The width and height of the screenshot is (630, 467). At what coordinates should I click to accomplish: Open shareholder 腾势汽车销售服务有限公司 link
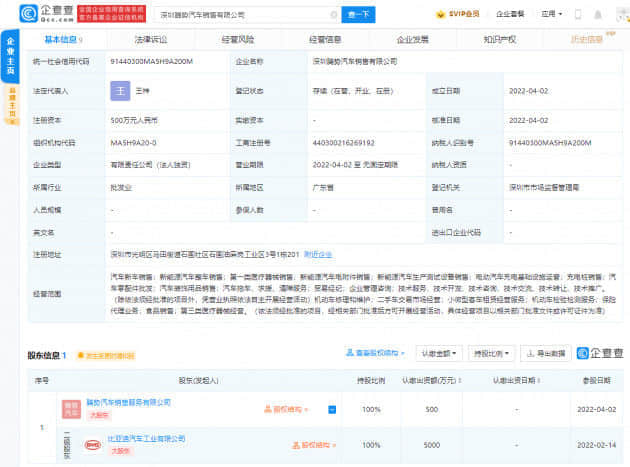pos(129,402)
